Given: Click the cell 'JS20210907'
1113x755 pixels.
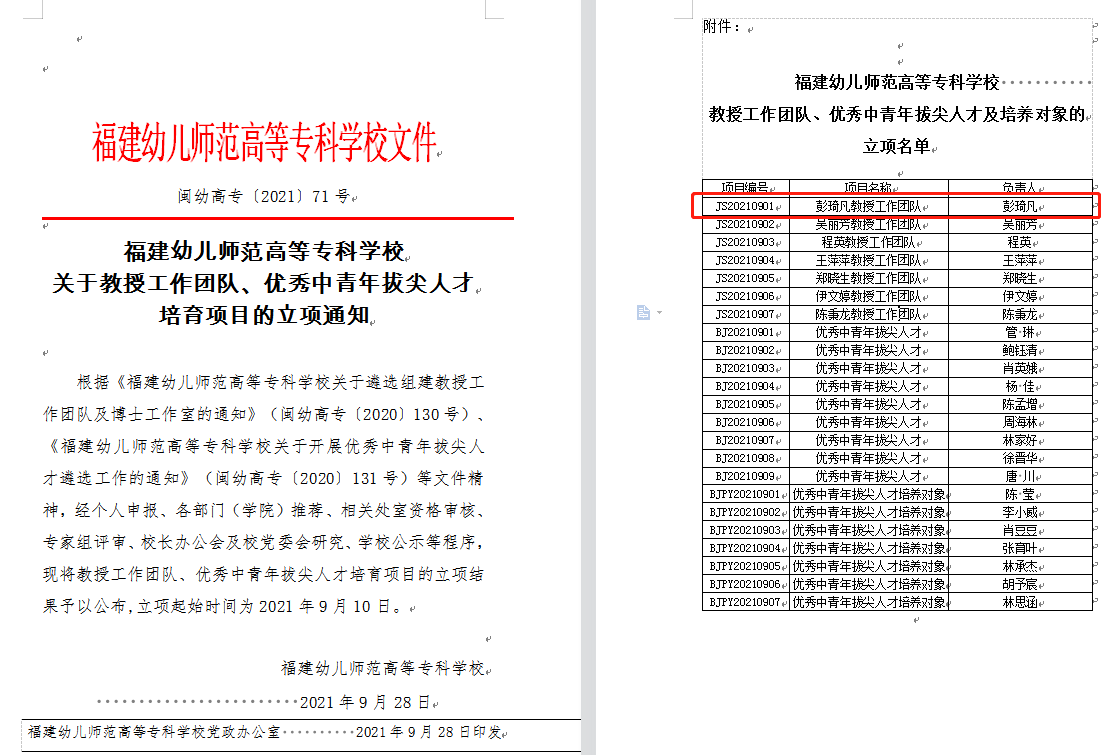Looking at the screenshot, I should point(745,314).
